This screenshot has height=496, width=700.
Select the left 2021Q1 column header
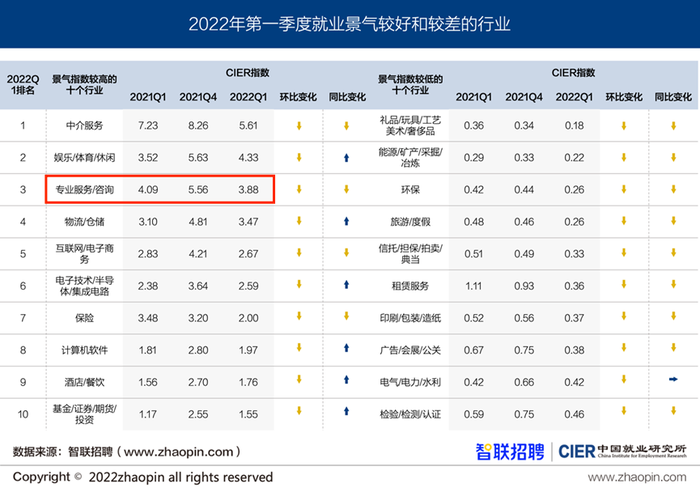(x=148, y=97)
